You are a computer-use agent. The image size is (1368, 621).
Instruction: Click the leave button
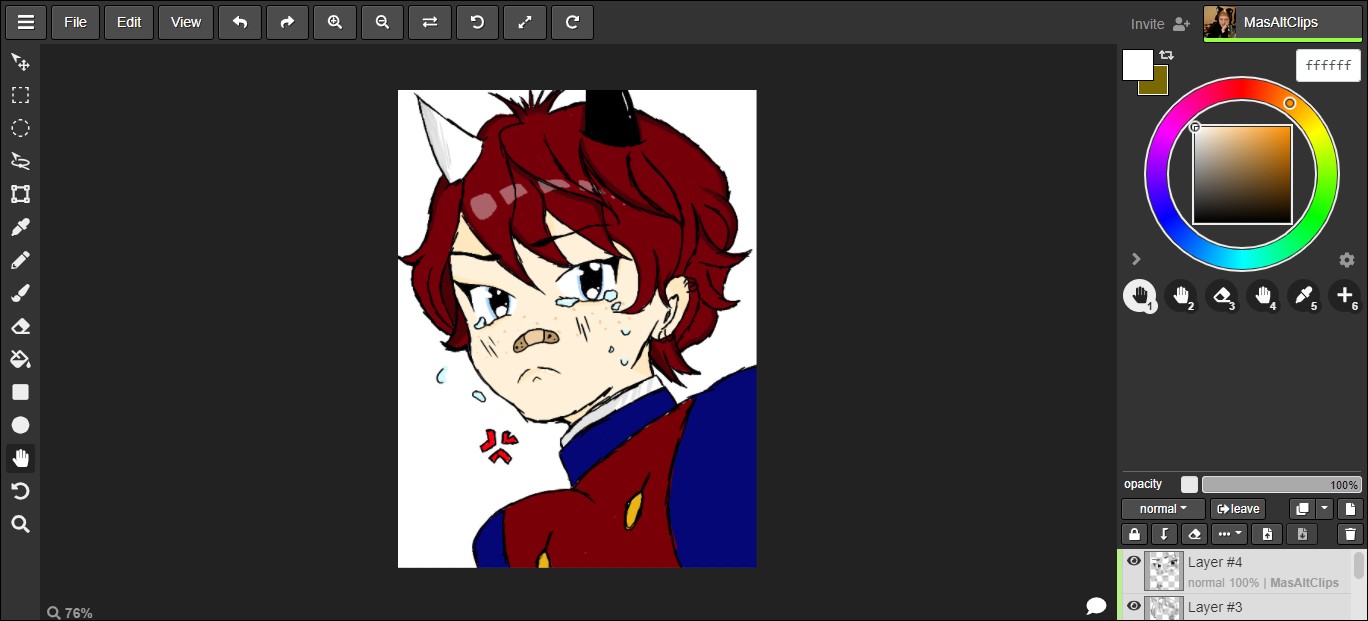[1238, 509]
